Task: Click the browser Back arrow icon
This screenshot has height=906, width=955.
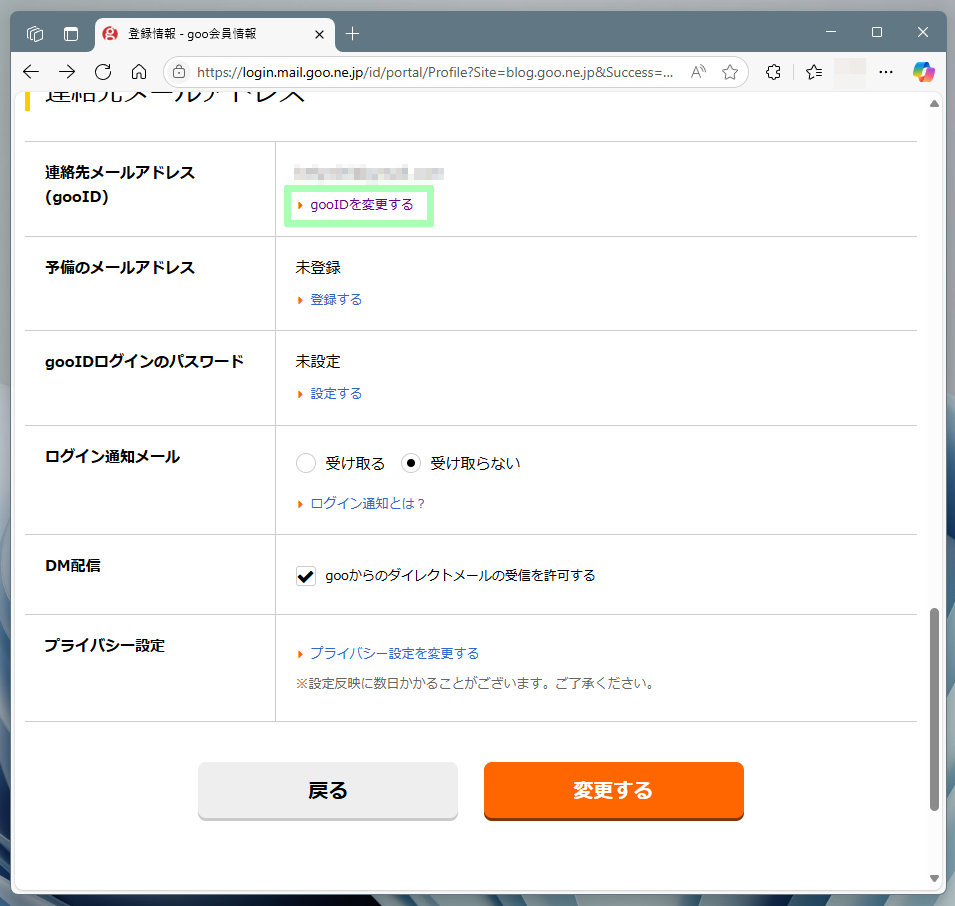Action: click(31, 72)
